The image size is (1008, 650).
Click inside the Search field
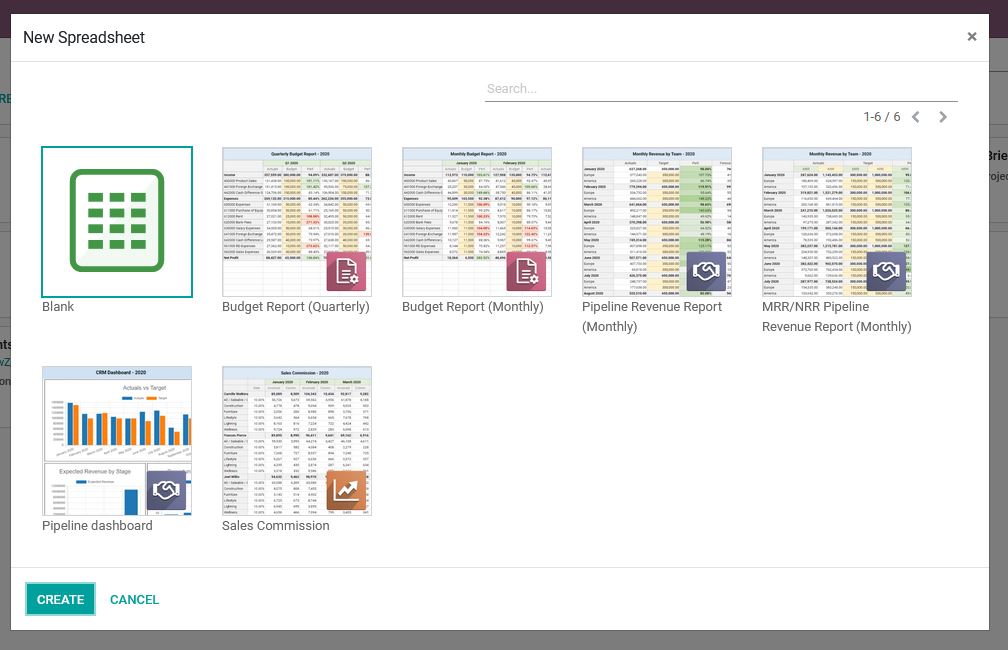[x=720, y=88]
